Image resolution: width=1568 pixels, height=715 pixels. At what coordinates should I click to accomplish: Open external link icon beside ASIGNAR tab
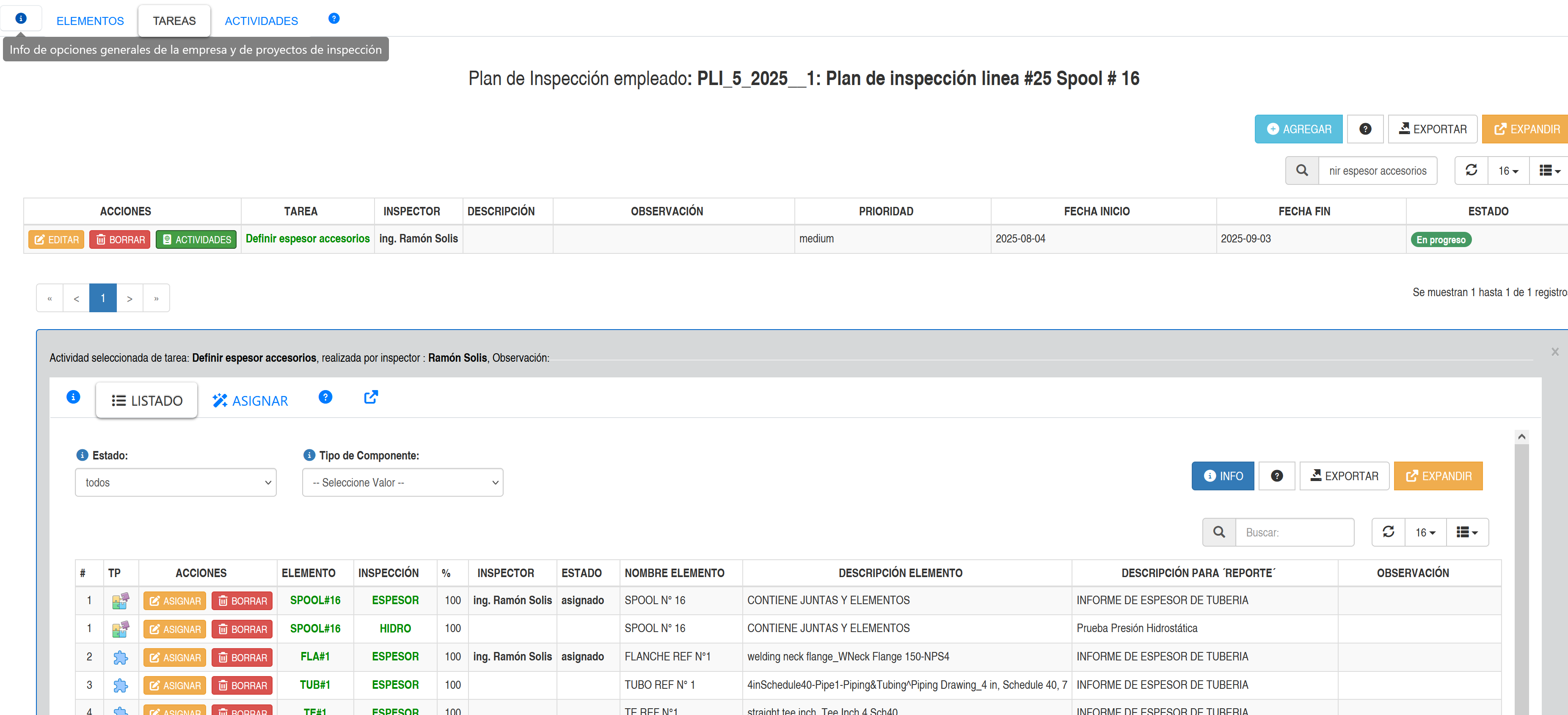coord(371,397)
